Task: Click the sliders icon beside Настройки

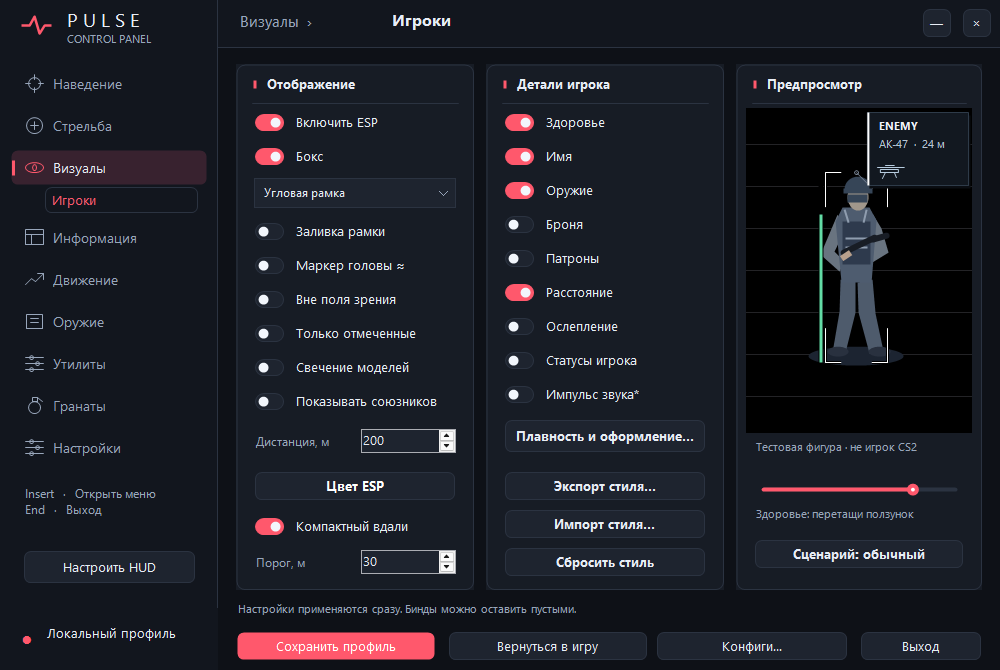Action: point(34,448)
